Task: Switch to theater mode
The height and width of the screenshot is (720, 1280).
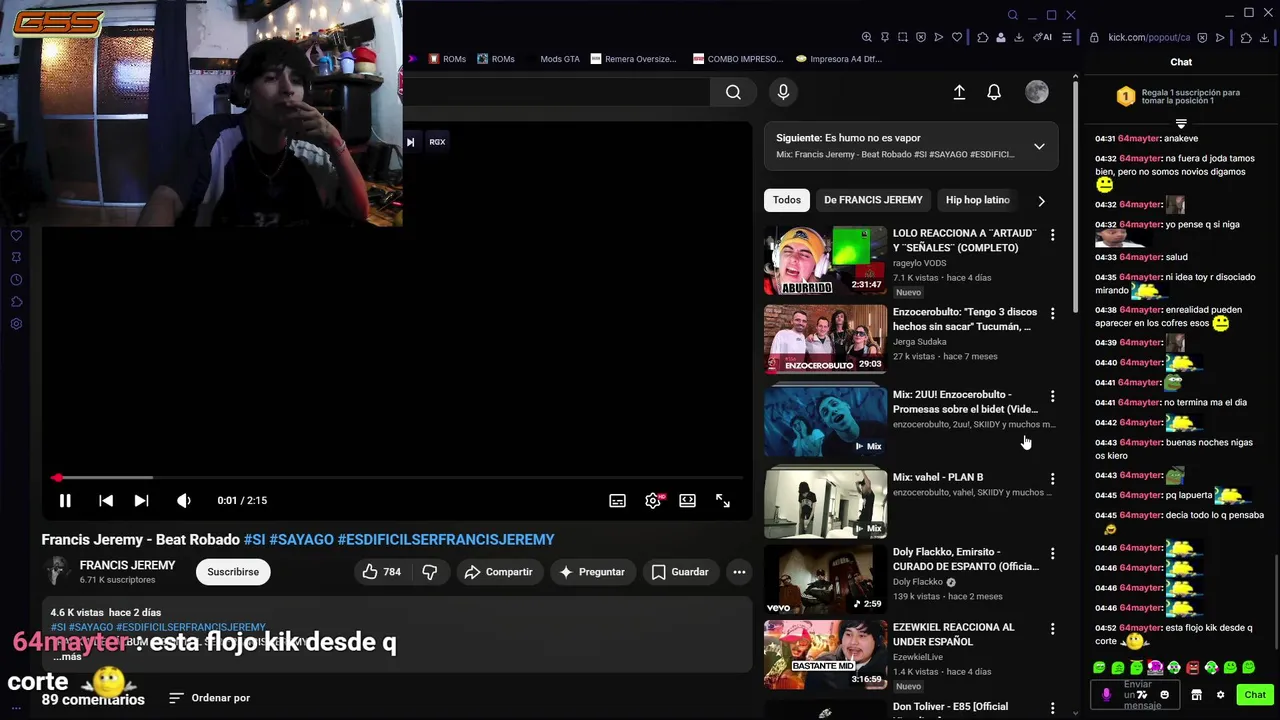Action: coord(687,500)
